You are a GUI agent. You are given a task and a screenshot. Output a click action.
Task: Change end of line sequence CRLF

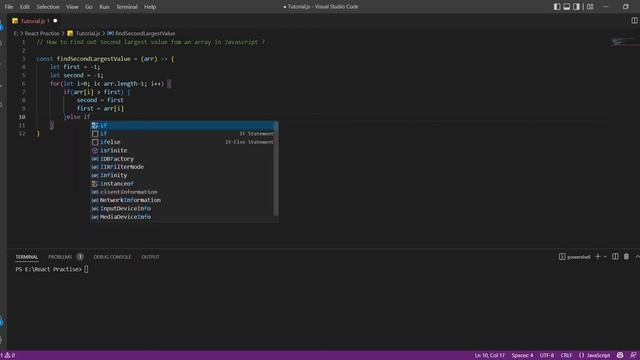[566, 356]
